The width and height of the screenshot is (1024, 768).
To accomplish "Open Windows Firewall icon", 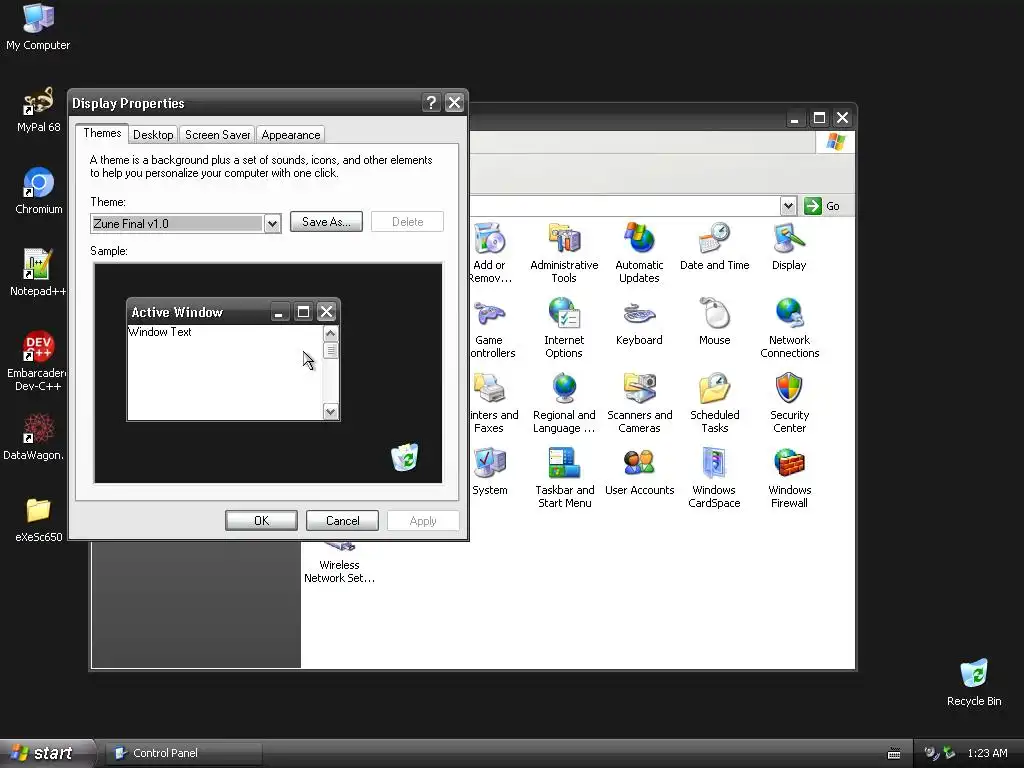I will point(789,478).
